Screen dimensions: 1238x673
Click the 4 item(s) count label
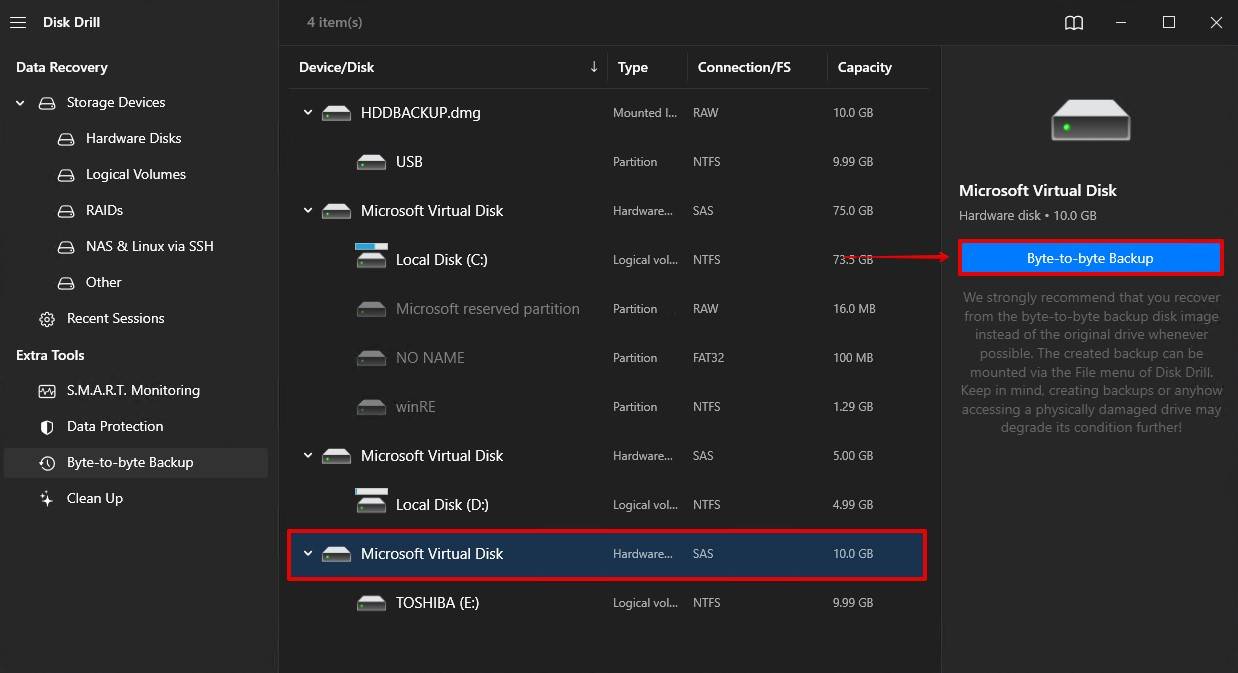click(x=334, y=22)
